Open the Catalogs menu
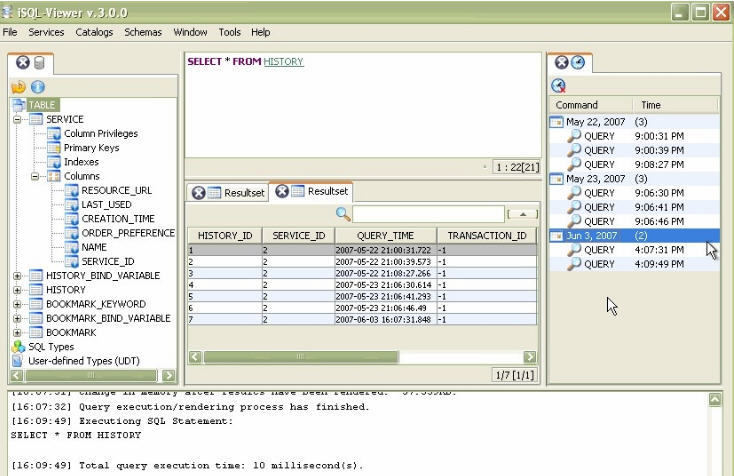This screenshot has width=734, height=476. pyautogui.click(x=94, y=32)
